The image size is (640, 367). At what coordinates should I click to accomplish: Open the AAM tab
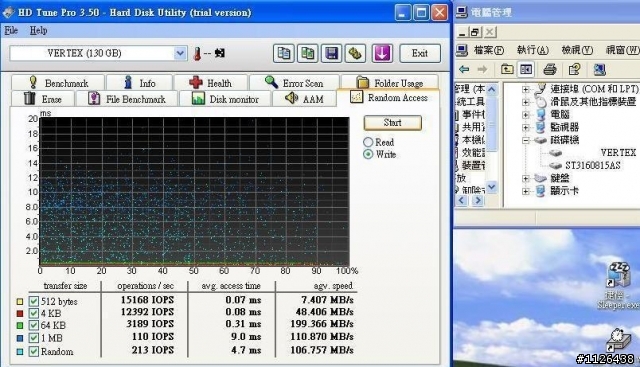click(304, 99)
